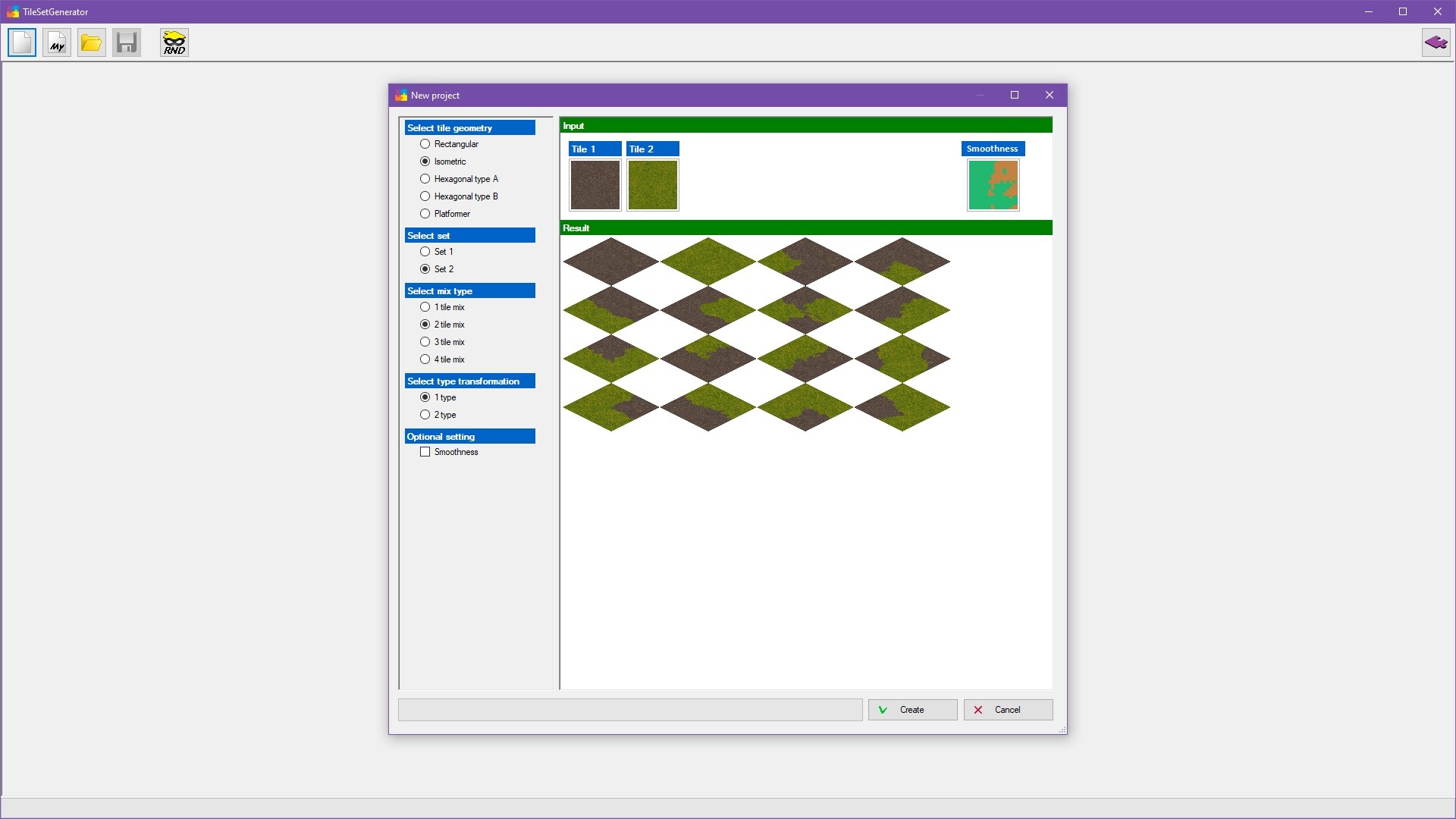Choose Hexagonal type A geometry
This screenshot has height=819, width=1456.
425,179
